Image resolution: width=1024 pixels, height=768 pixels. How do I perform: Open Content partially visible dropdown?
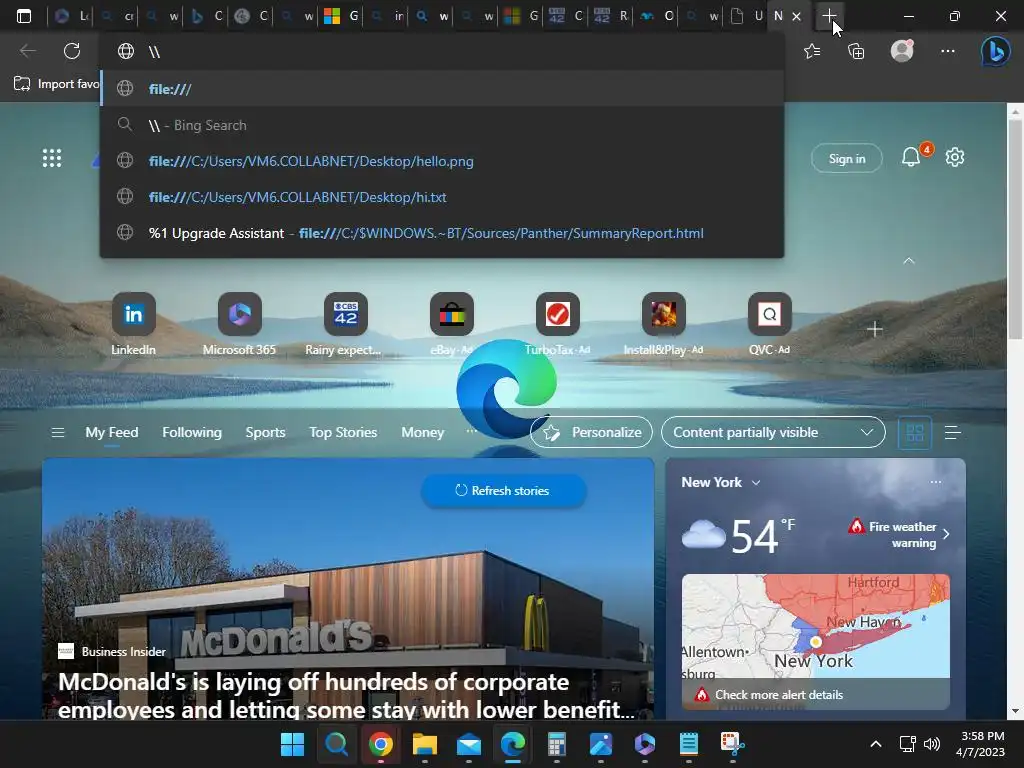[x=773, y=432]
